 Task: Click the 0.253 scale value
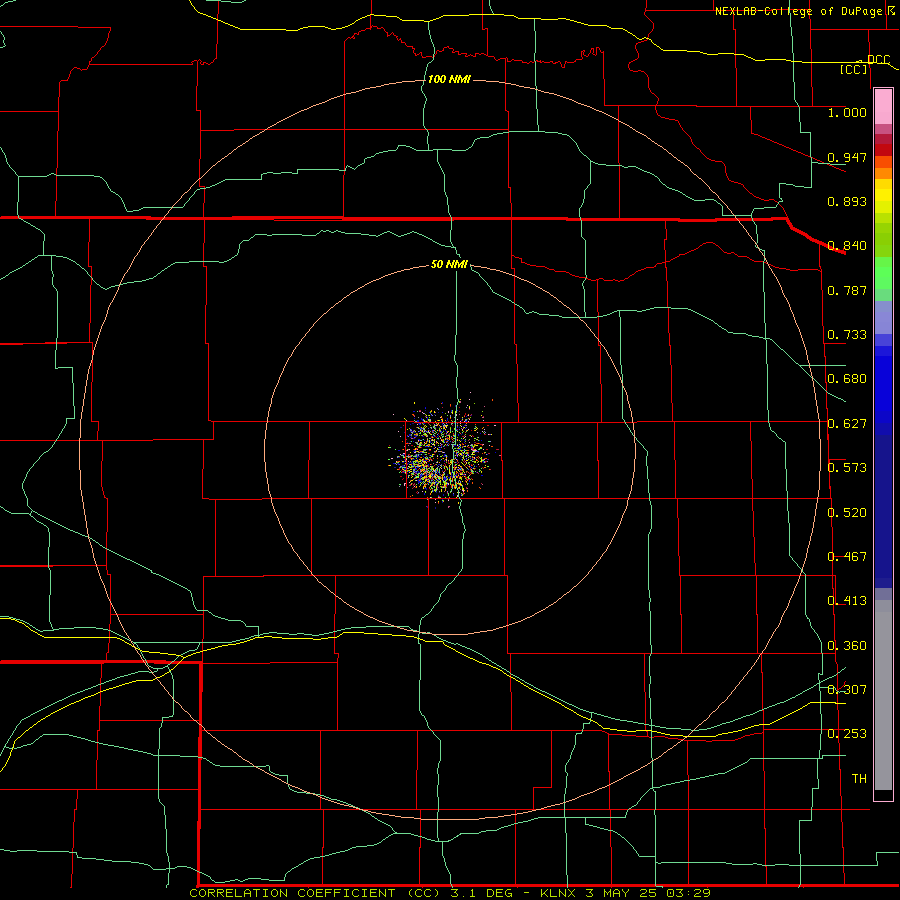point(847,734)
